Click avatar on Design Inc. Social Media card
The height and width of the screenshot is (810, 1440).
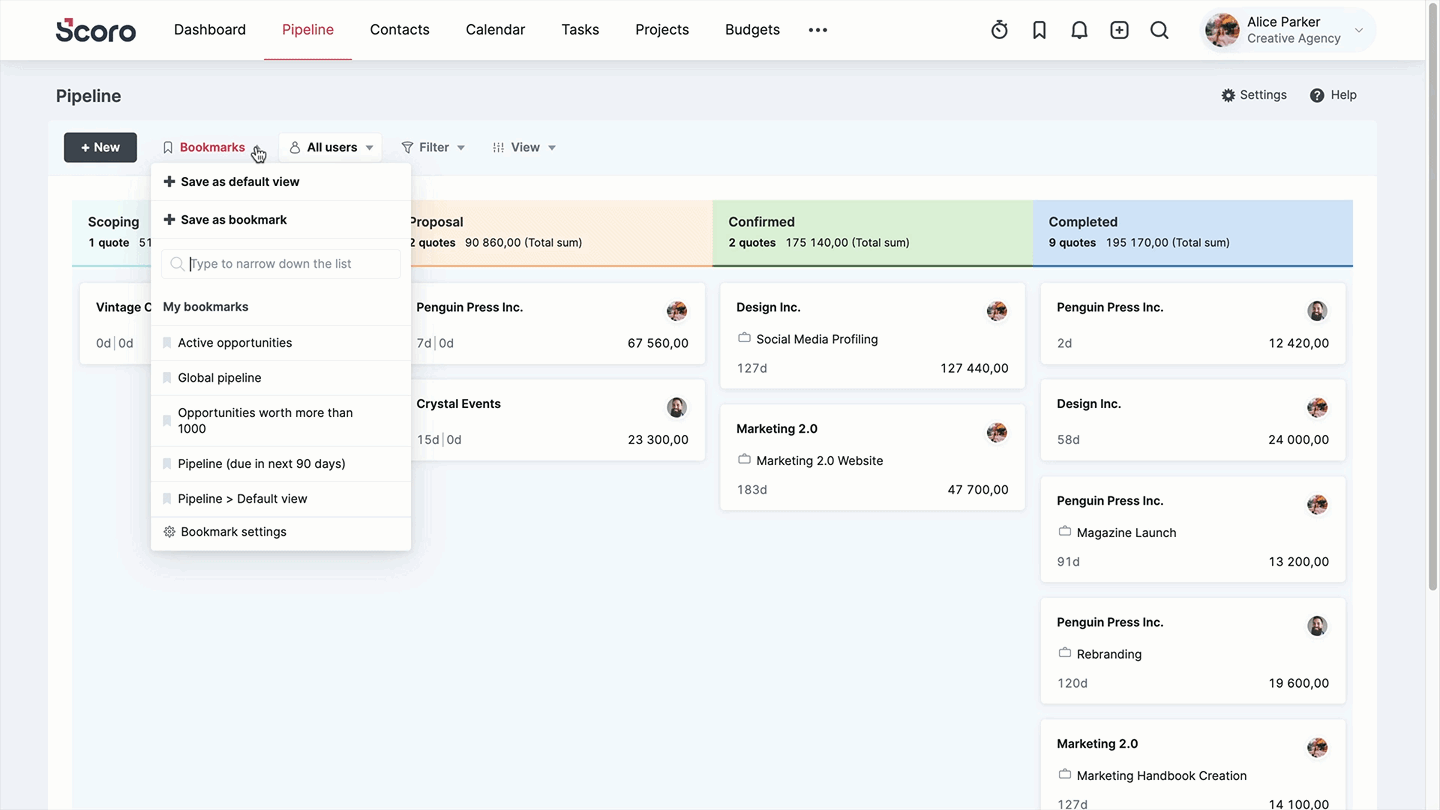[997, 311]
